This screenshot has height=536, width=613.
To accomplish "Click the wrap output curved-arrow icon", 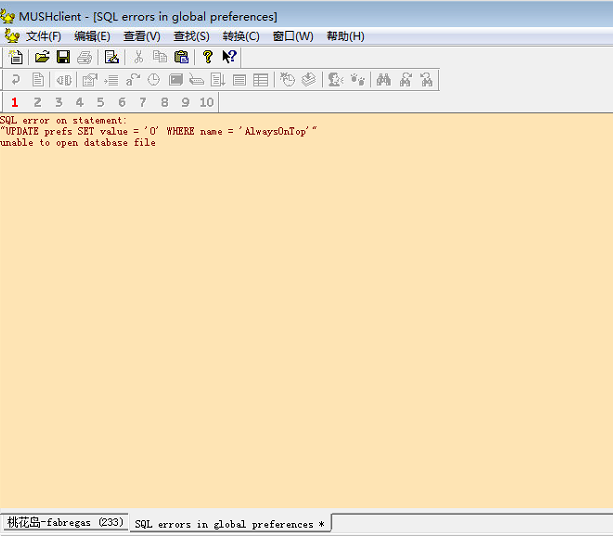I will click(16, 80).
